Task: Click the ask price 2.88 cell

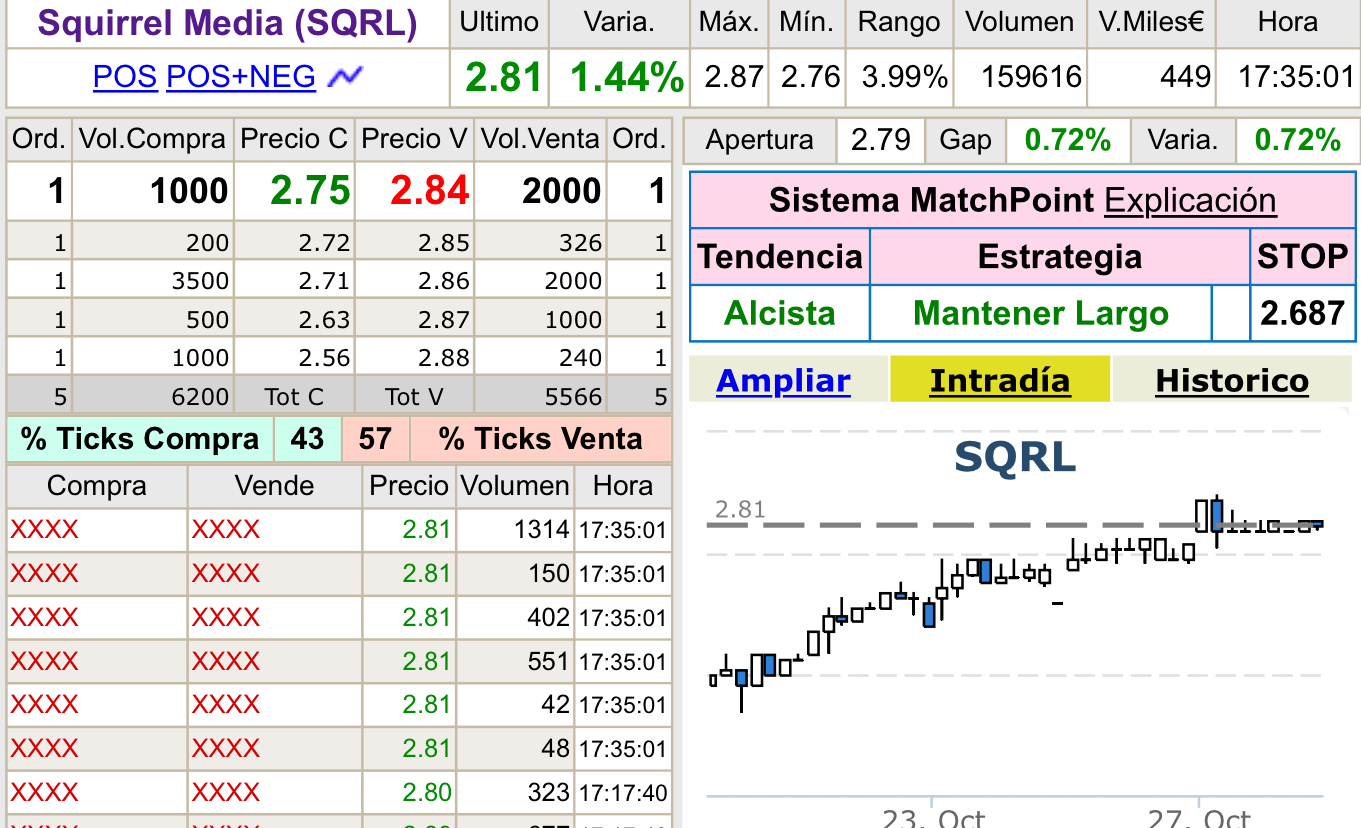Action: 414,358
